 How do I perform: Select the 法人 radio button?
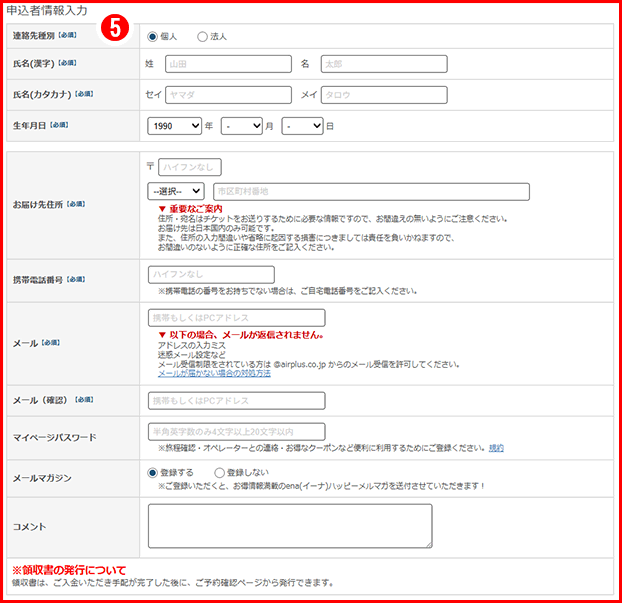click(202, 37)
